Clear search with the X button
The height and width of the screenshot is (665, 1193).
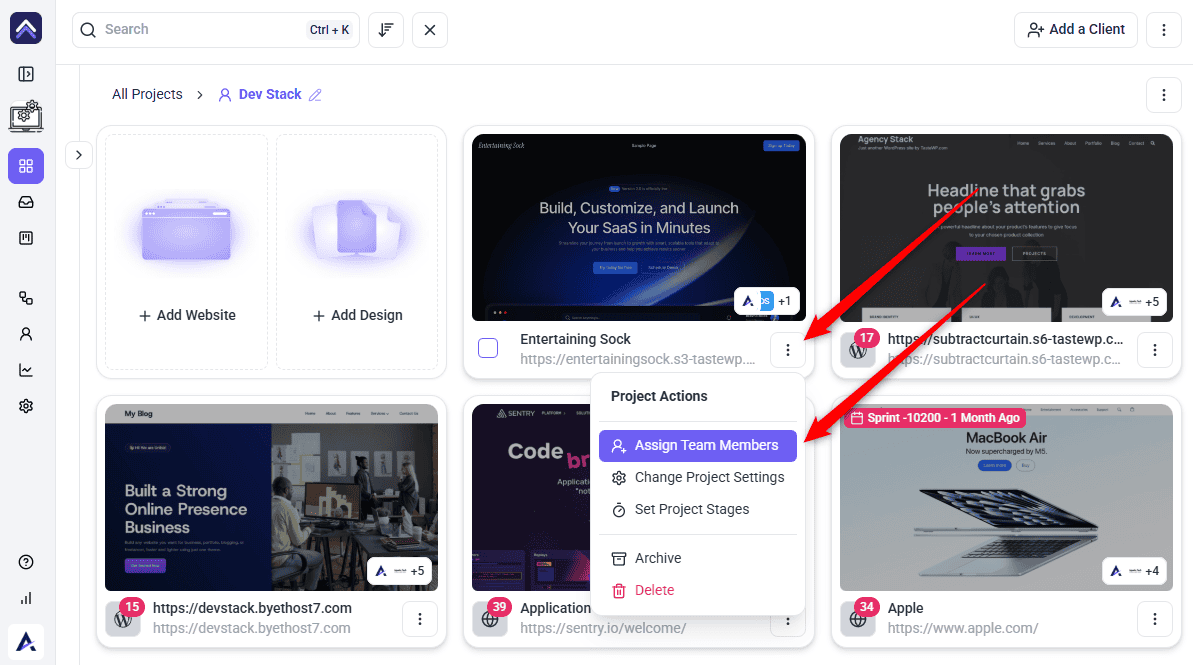430,30
